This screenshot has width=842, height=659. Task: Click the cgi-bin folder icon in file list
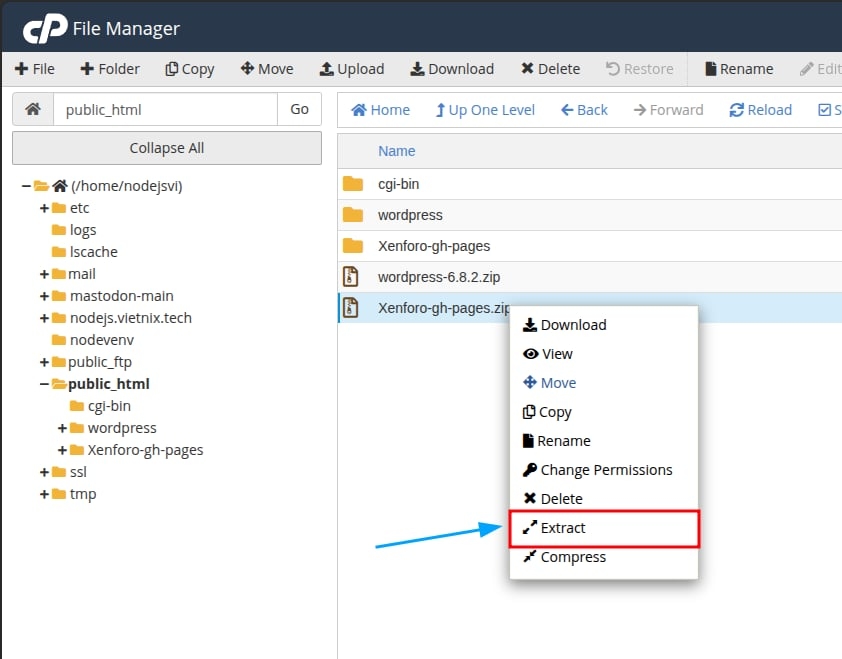point(353,184)
